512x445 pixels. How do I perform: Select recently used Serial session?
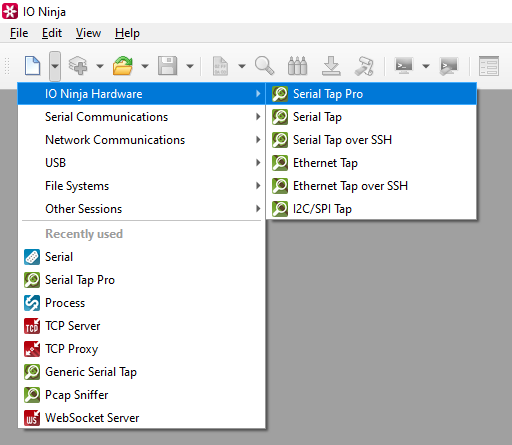point(142,257)
